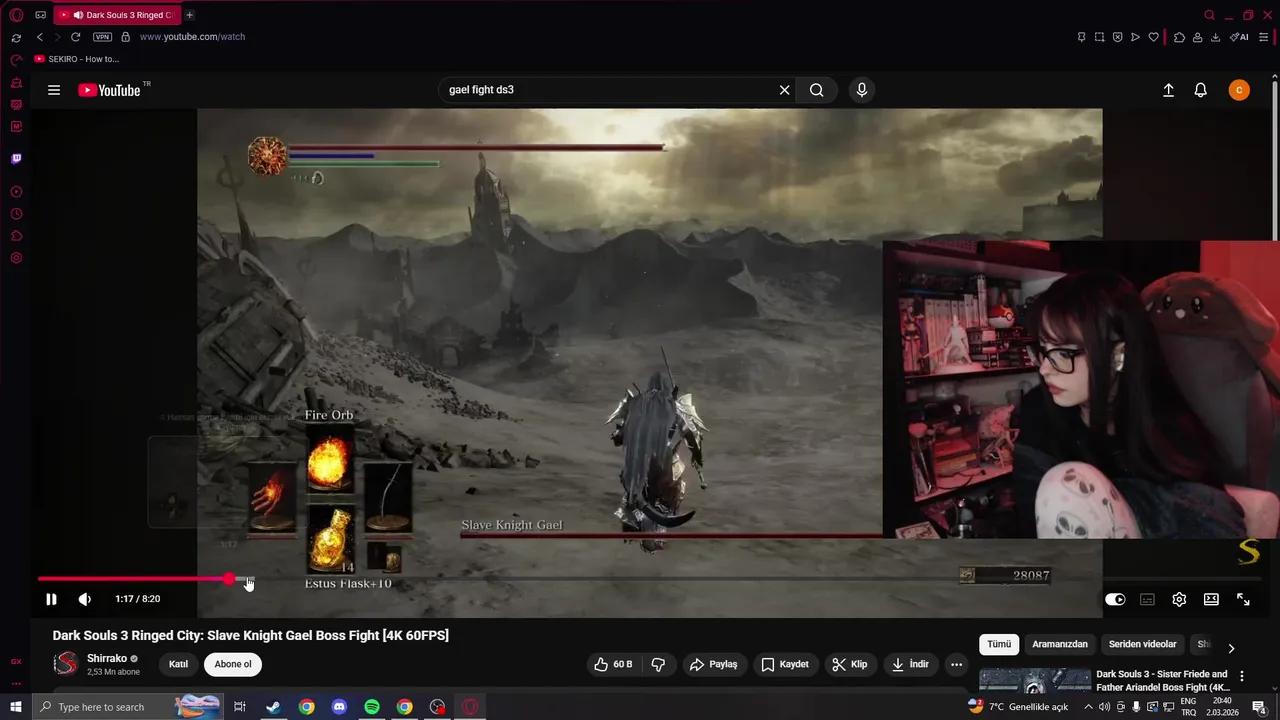1280x720 pixels.
Task: Submit search with the magnifier button
Action: click(x=817, y=90)
